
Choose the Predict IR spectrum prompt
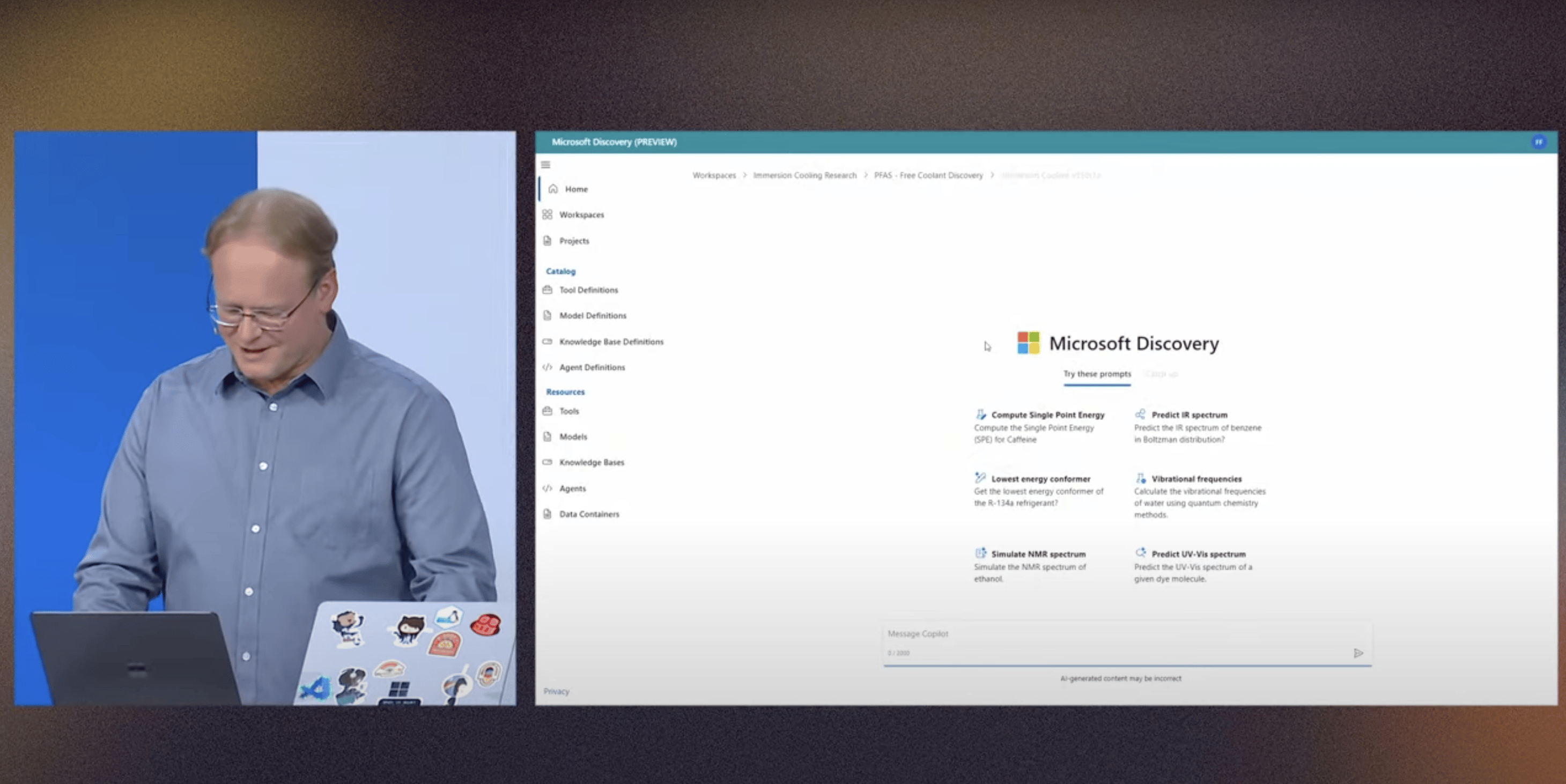tap(1198, 427)
